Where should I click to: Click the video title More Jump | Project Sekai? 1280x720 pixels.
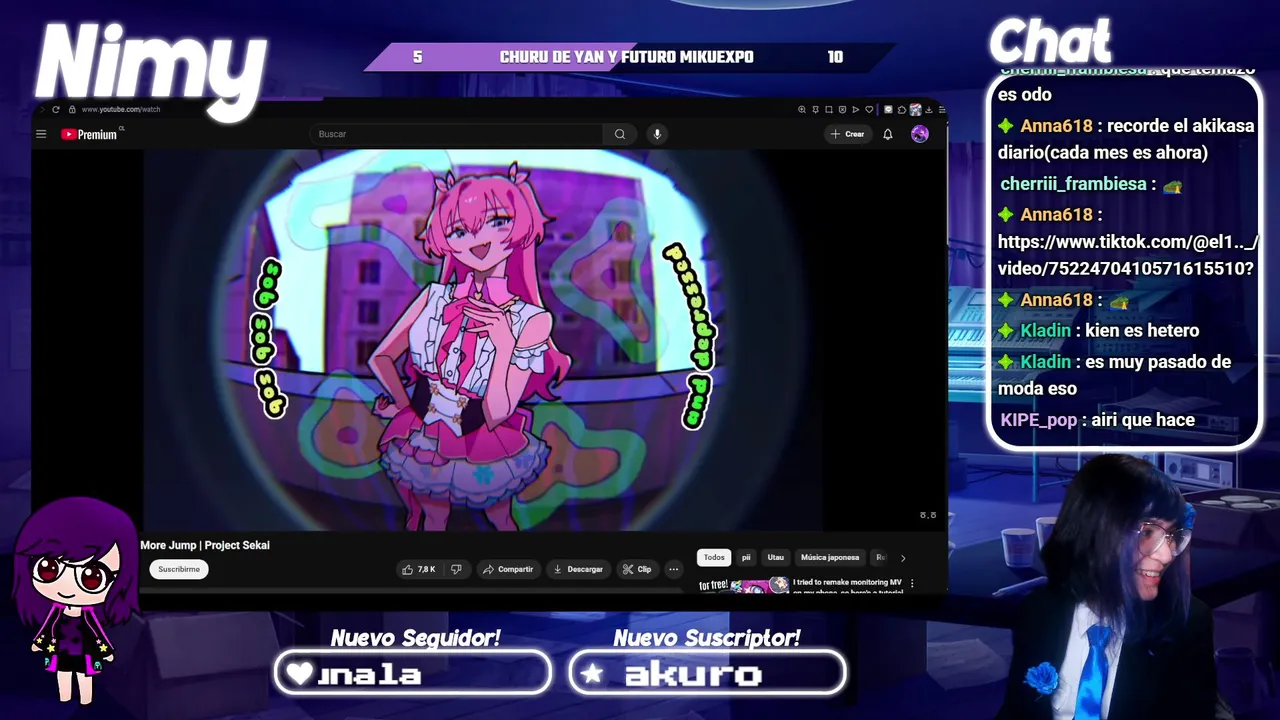(x=205, y=545)
